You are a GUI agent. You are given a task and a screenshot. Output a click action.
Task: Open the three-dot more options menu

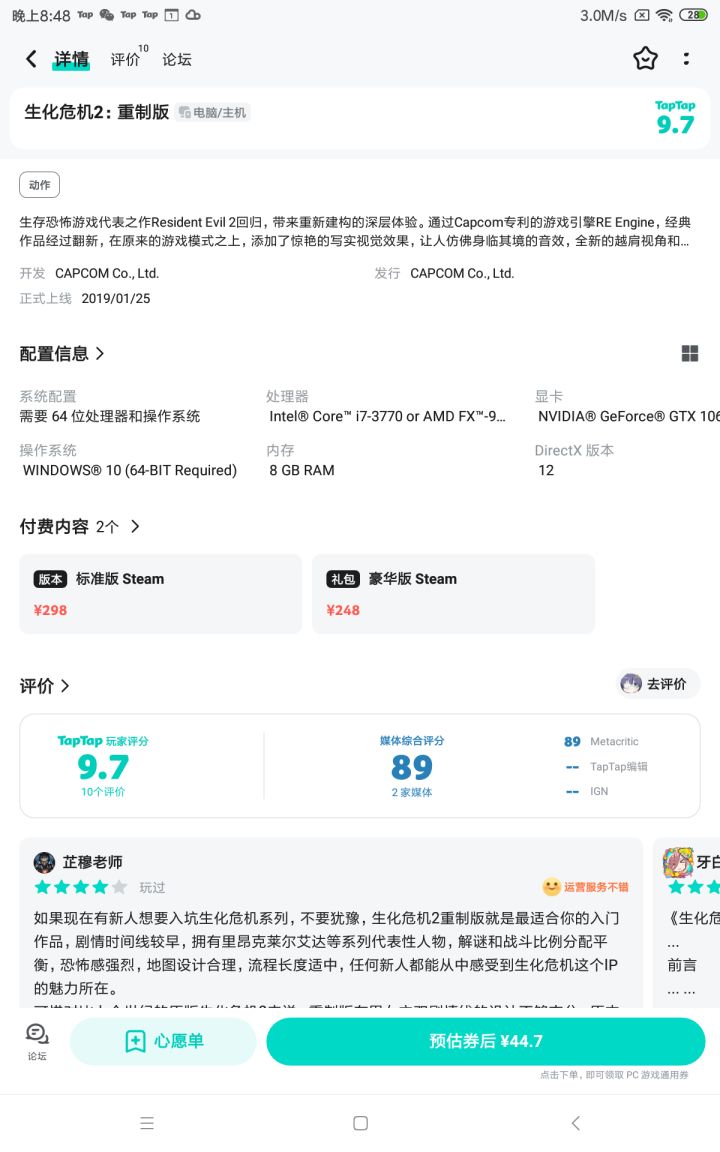686,59
